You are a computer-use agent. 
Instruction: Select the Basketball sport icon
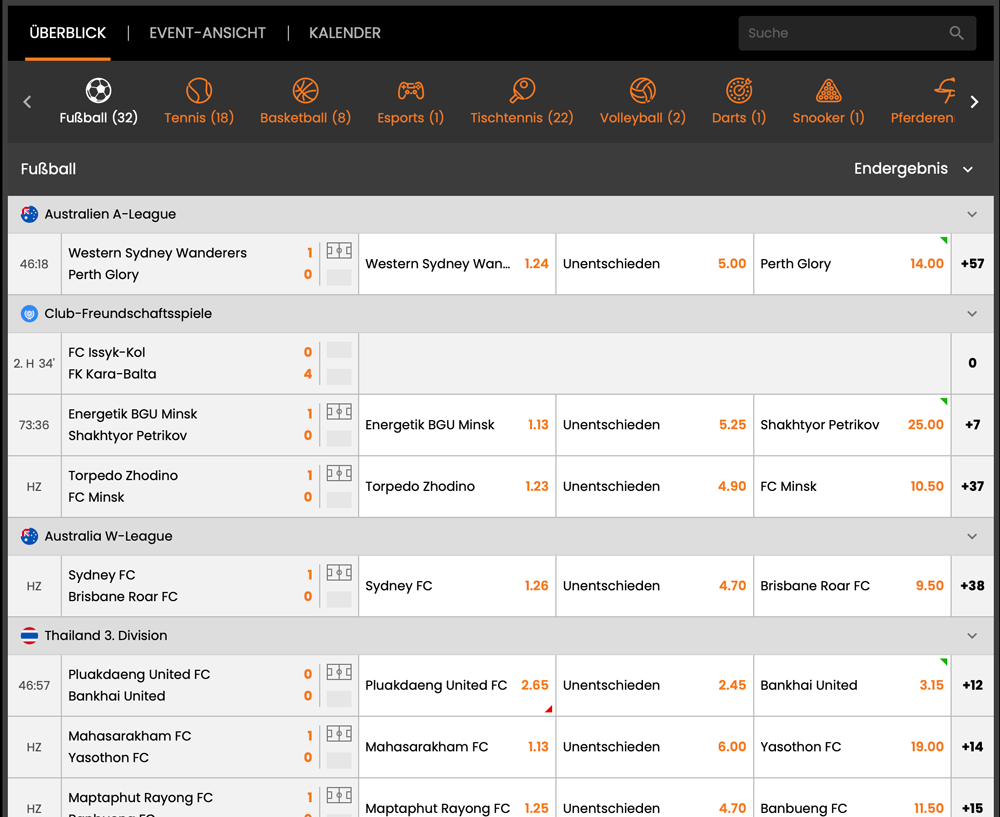[x=305, y=91]
